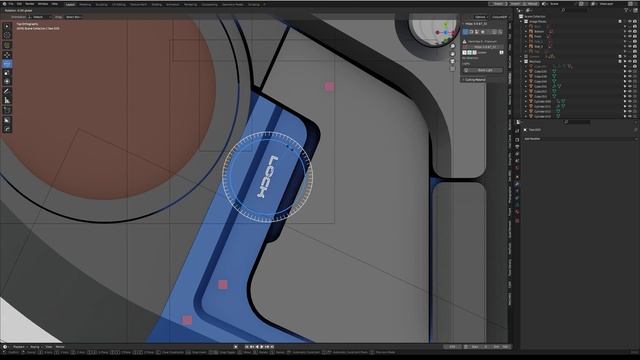Open the Add Modifier dropdown
640x360 pixels.
pyautogui.click(x=580, y=139)
